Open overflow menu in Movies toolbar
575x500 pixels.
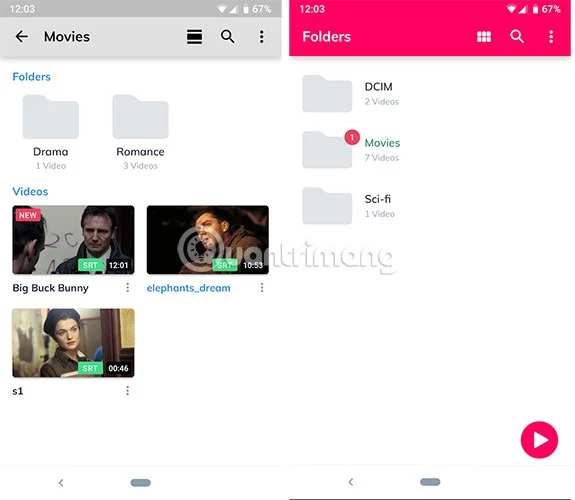[x=261, y=37]
